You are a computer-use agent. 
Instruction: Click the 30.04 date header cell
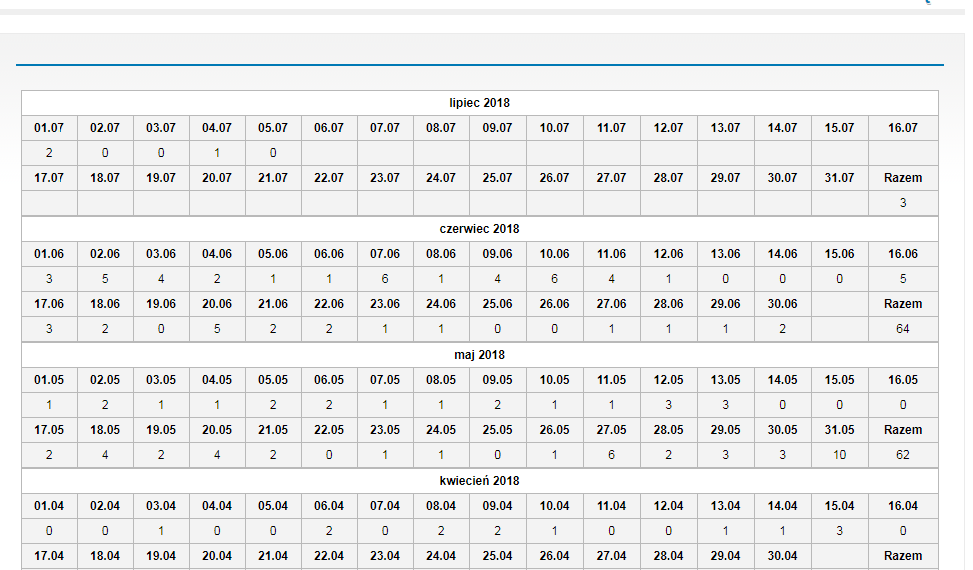pyautogui.click(x=782, y=555)
